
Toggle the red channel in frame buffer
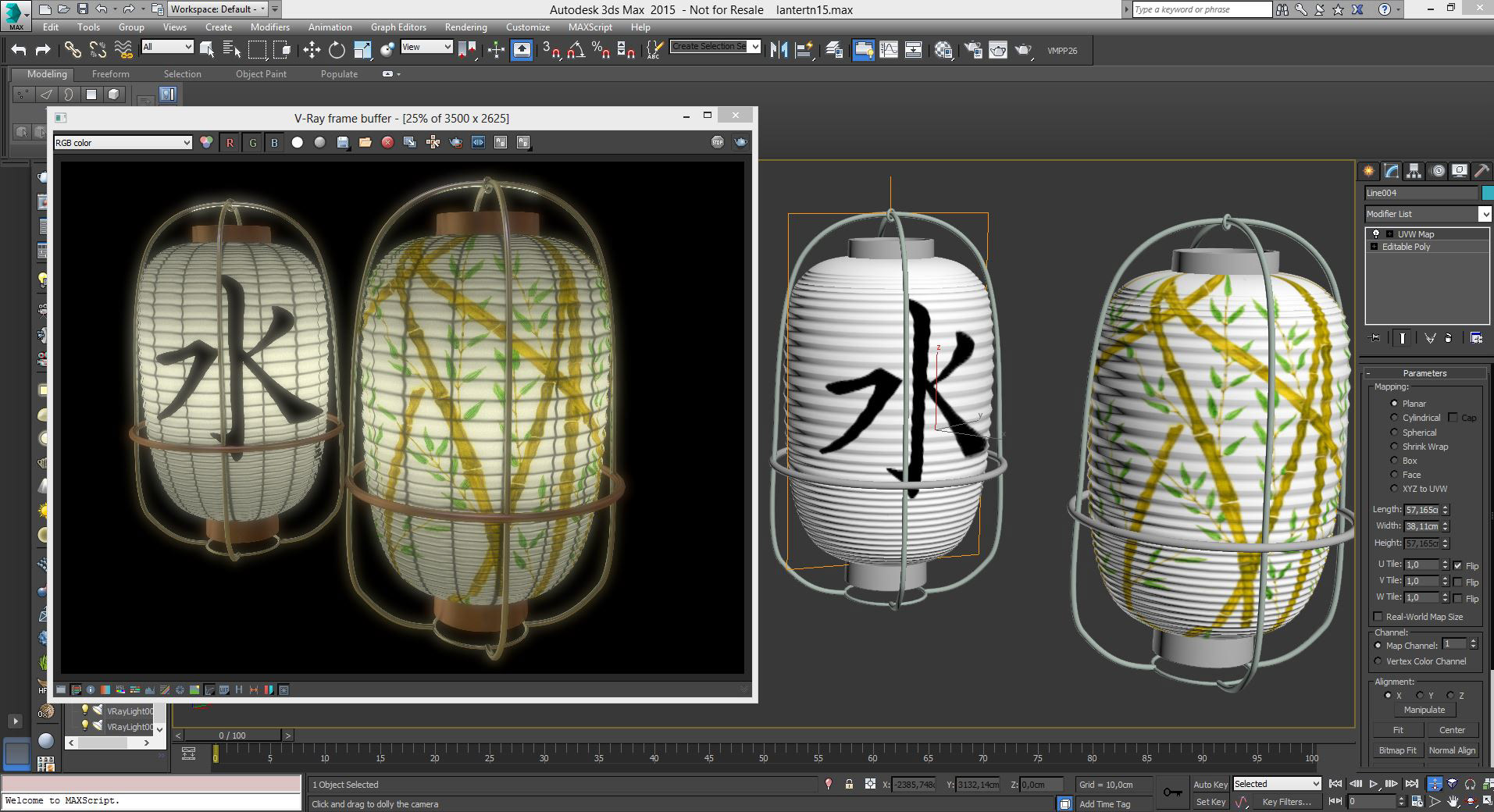point(230,143)
